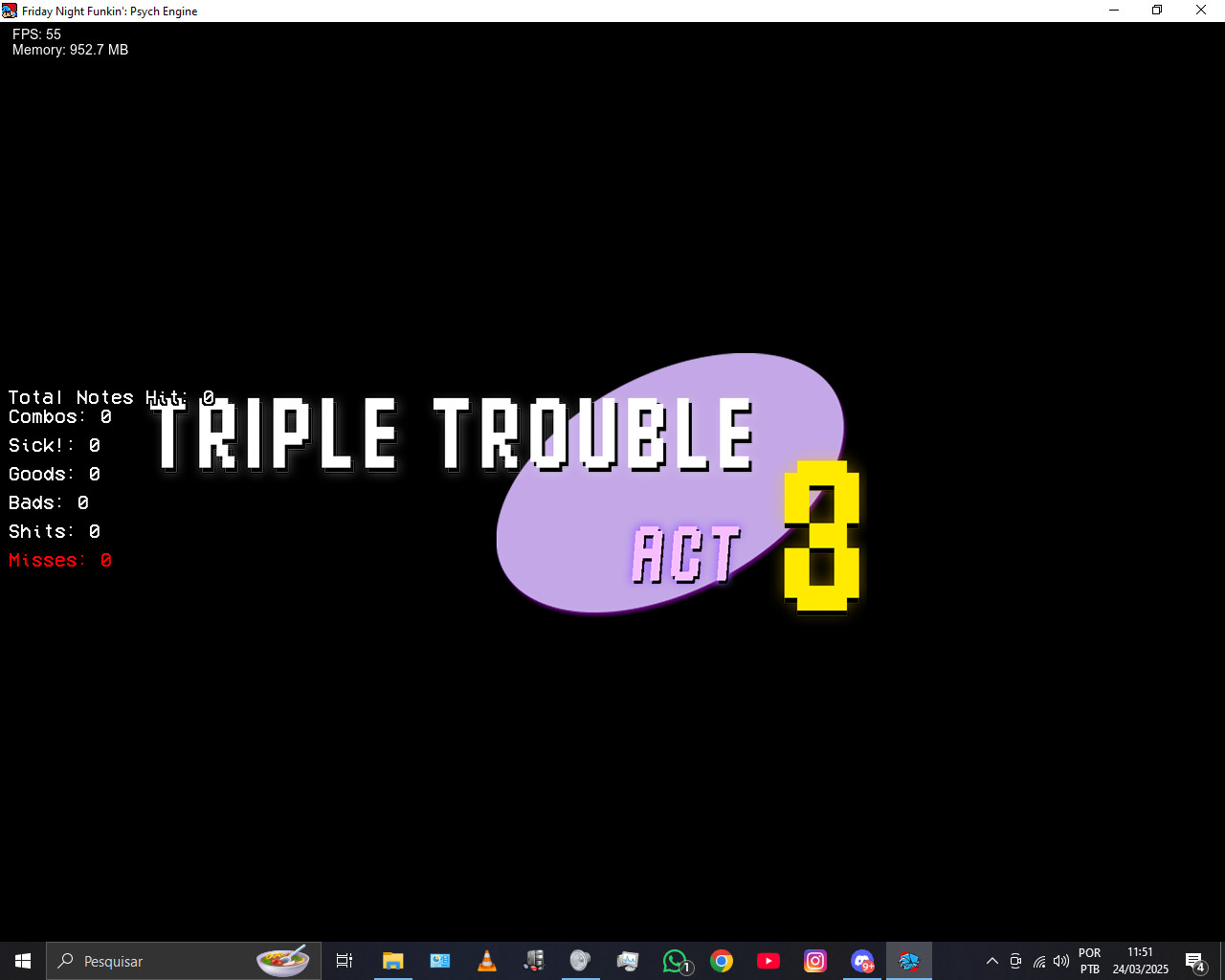
Task: Open the Windows Start menu
Action: coord(23,961)
